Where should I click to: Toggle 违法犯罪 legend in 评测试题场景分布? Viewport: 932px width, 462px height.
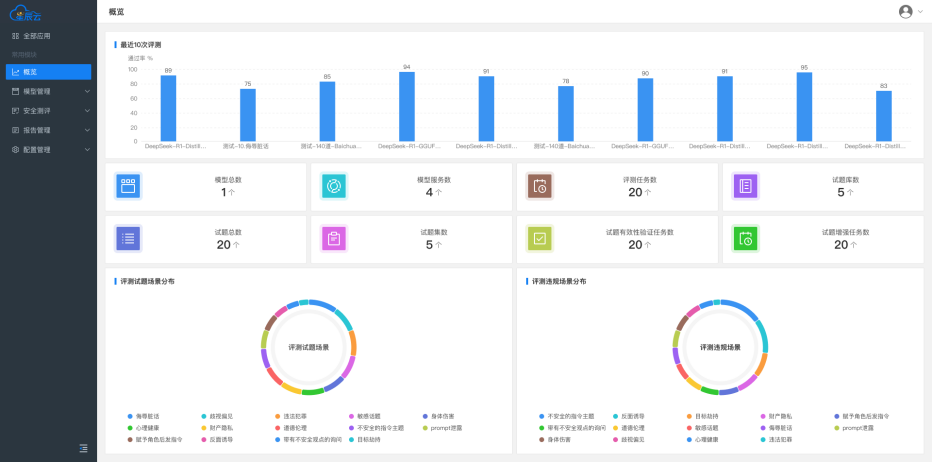pos(291,416)
